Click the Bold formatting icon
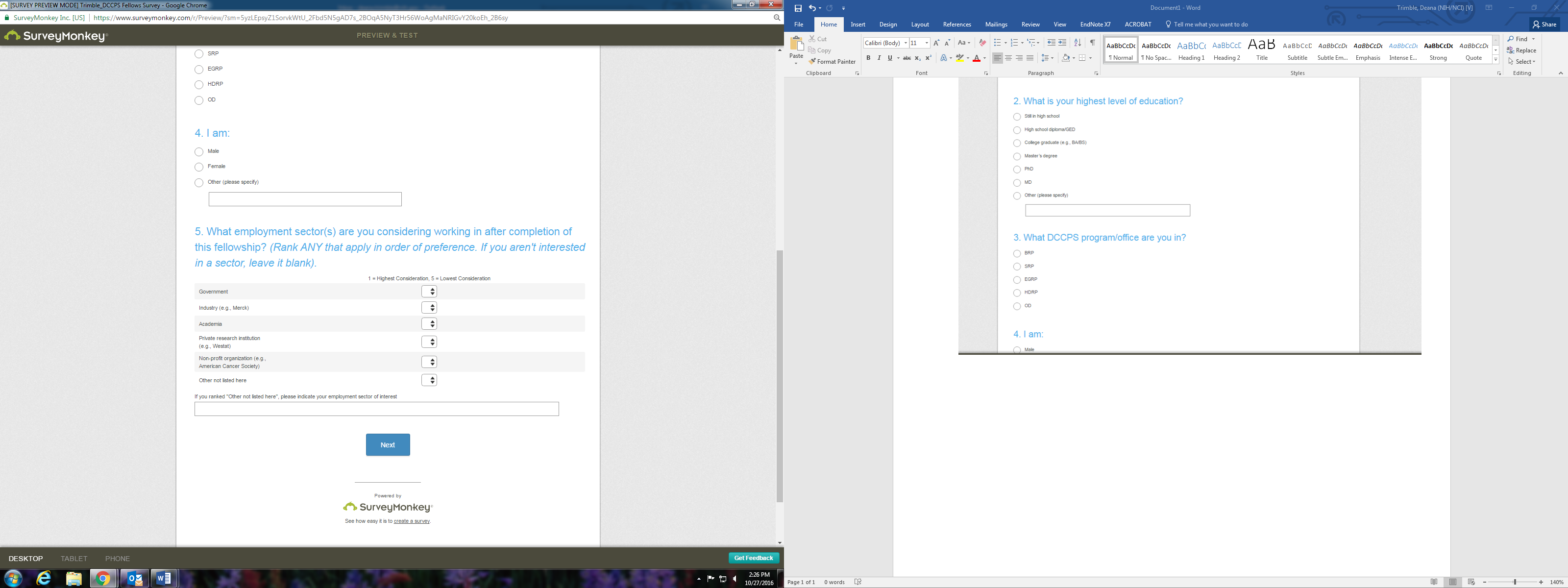Screen dimensions: 1568x588 click(x=869, y=58)
